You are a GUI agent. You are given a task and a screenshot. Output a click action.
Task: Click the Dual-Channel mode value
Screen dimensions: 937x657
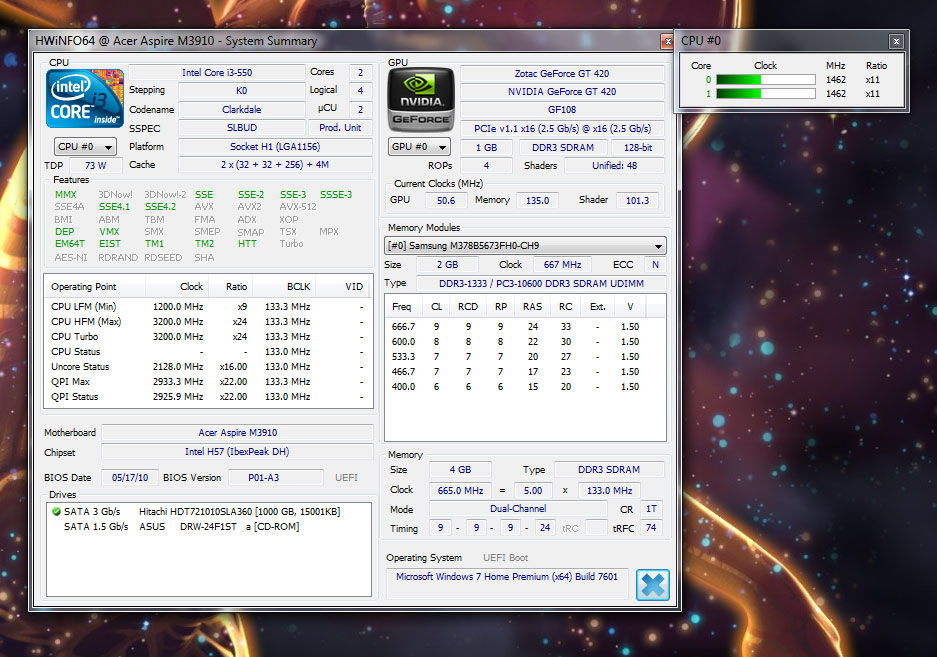(x=518, y=509)
